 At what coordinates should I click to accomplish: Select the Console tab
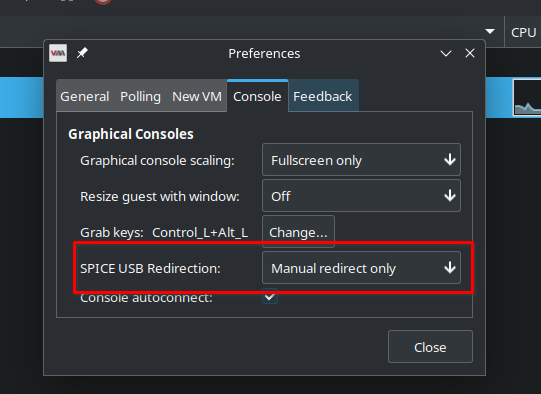tap(257, 97)
